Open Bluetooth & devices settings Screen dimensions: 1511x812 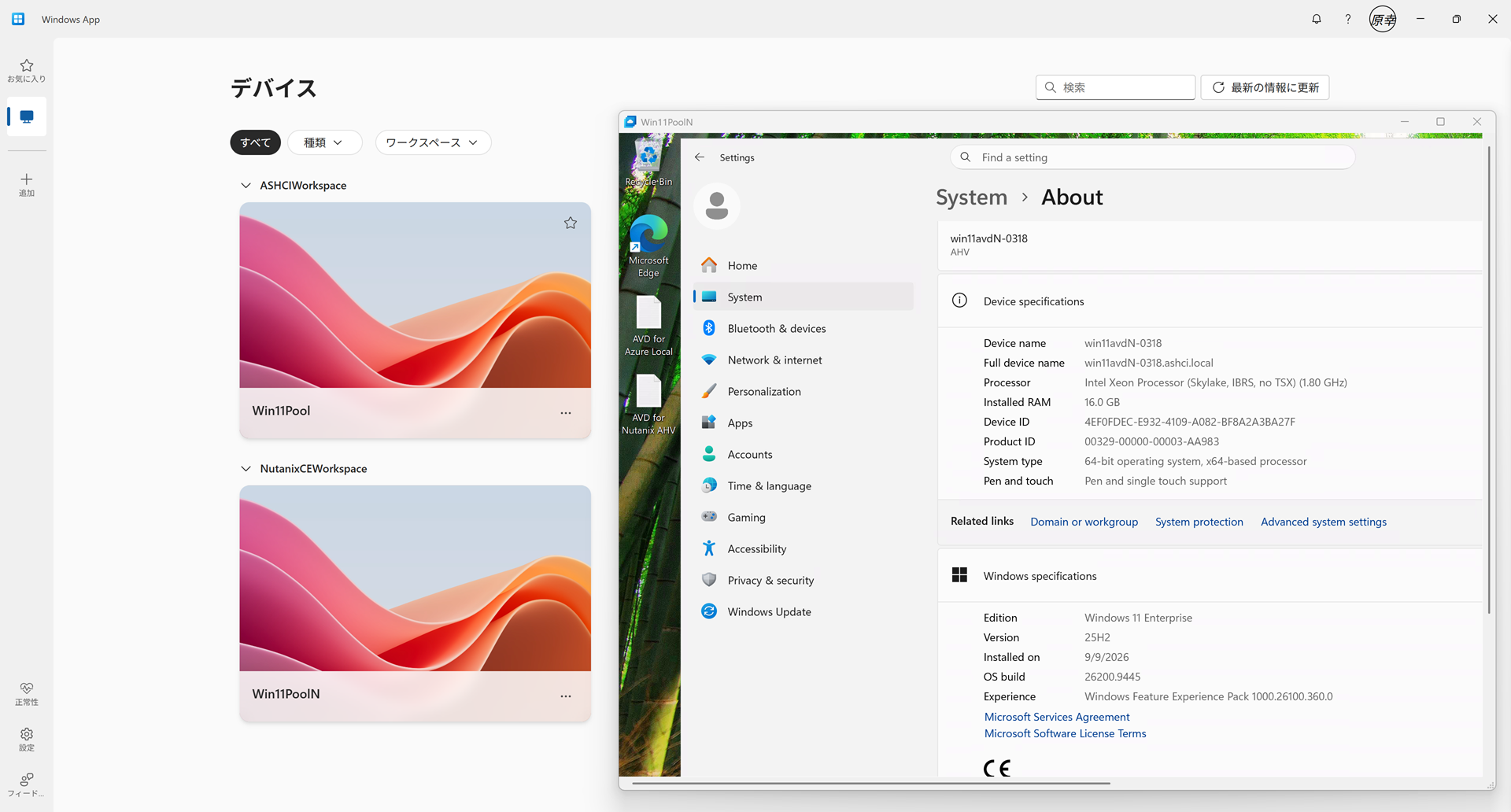click(x=803, y=329)
